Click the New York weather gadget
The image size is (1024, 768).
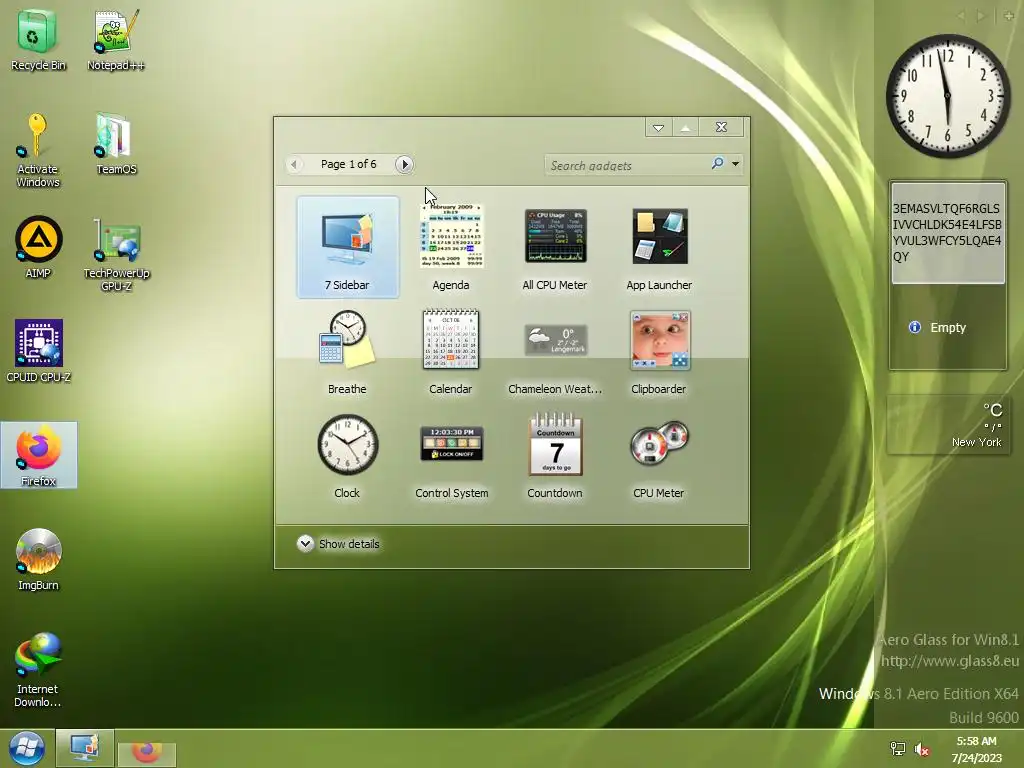[948, 424]
